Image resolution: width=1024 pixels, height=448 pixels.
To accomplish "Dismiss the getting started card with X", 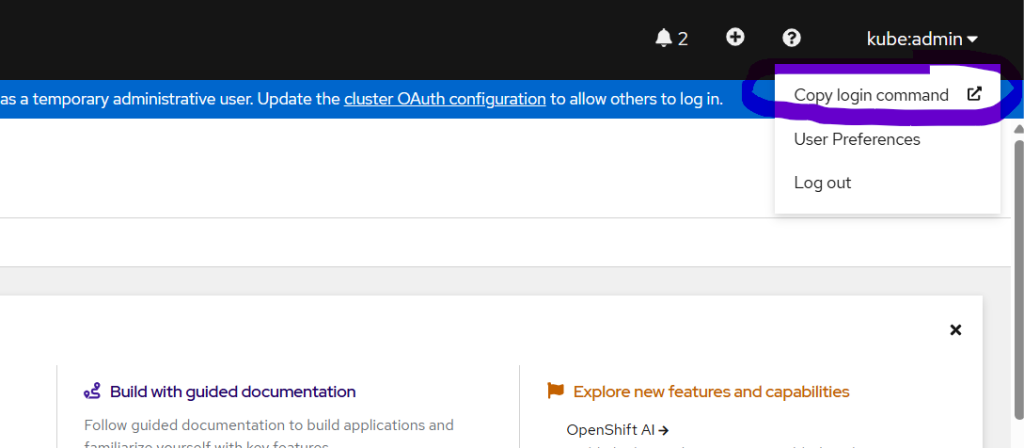I will 955,329.
